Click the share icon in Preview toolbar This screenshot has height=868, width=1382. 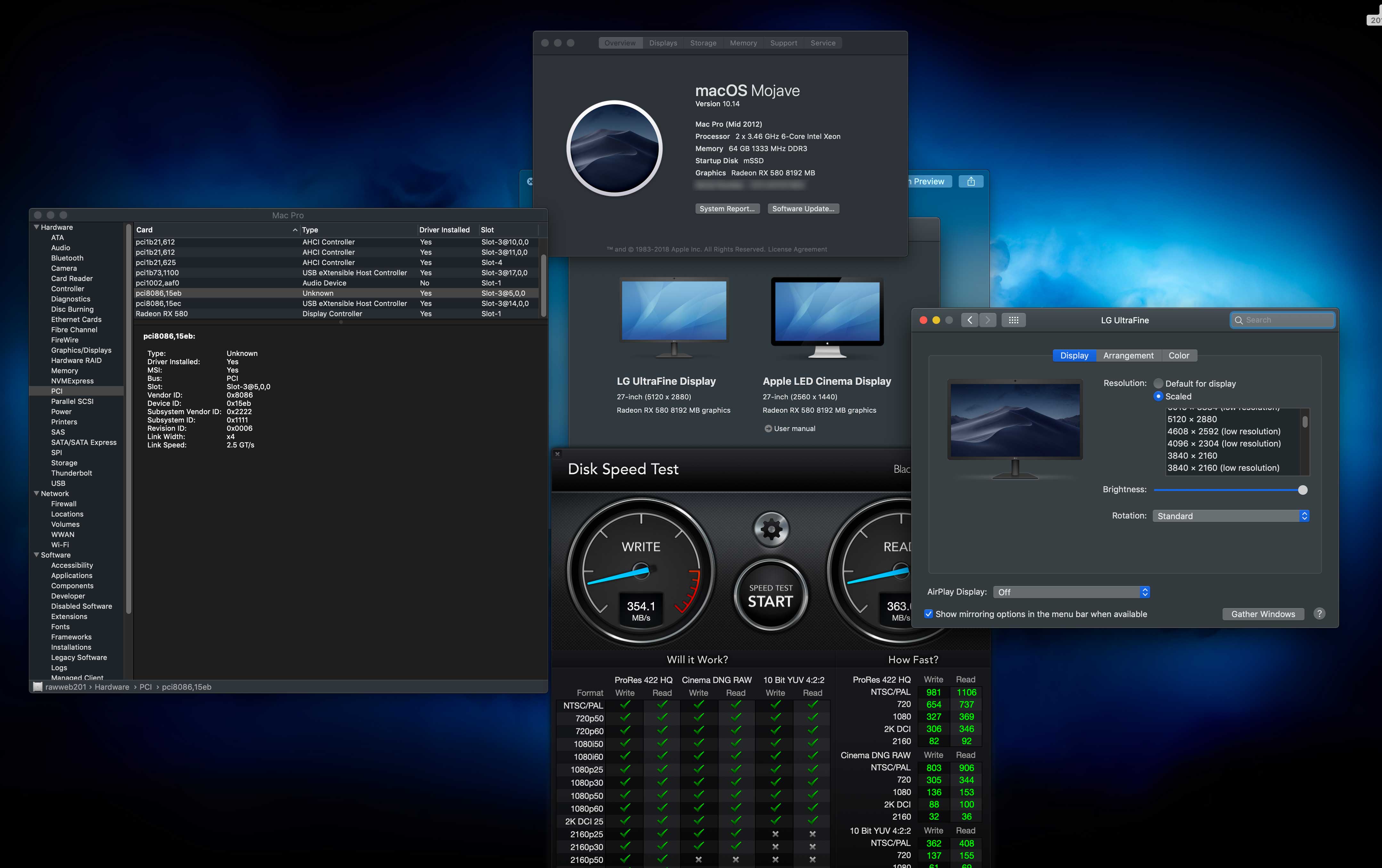click(971, 181)
